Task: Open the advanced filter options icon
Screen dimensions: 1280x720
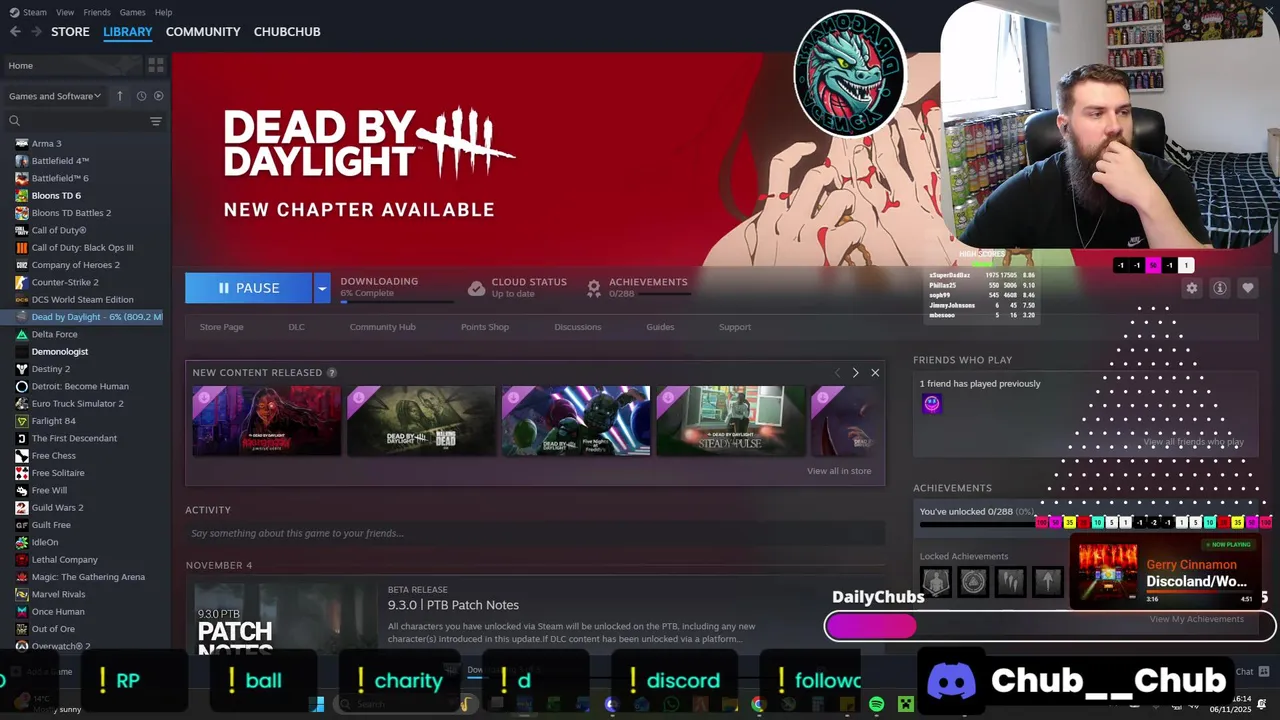Action: 156,121
